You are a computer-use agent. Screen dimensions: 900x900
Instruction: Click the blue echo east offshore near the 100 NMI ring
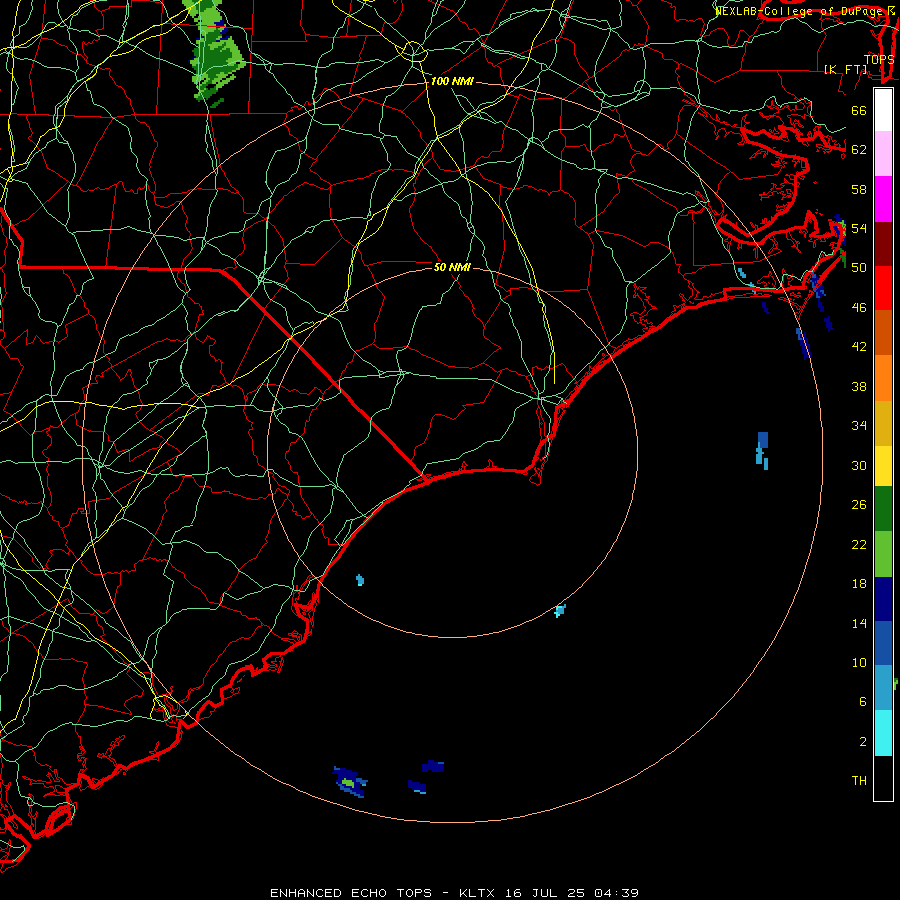(762, 451)
